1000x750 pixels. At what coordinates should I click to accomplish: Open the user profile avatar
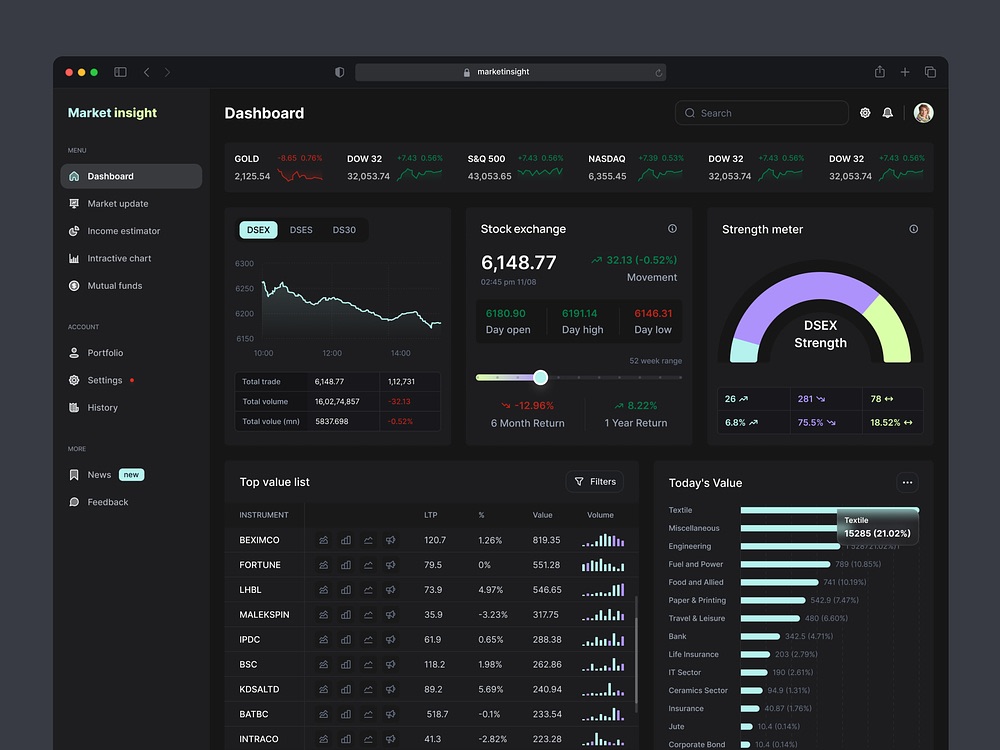pos(923,113)
